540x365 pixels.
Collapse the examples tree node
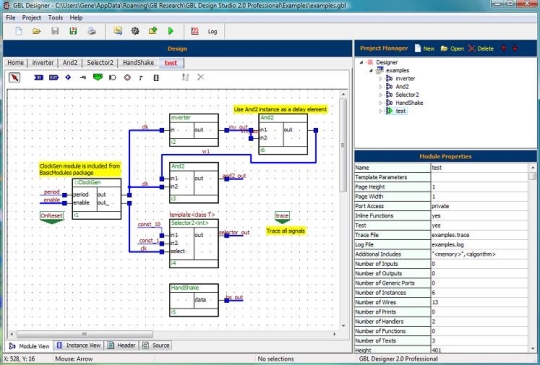[x=371, y=71]
